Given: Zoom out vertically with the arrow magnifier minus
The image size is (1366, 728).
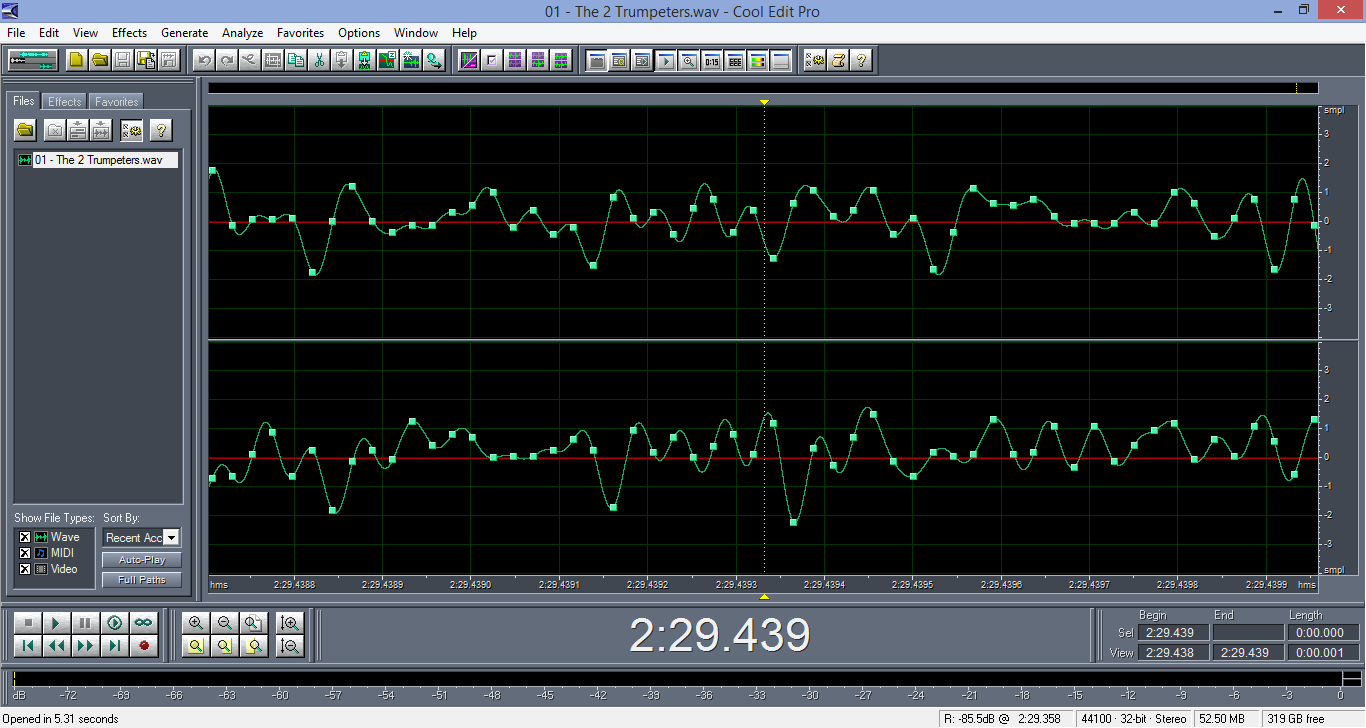Looking at the screenshot, I should (x=290, y=646).
